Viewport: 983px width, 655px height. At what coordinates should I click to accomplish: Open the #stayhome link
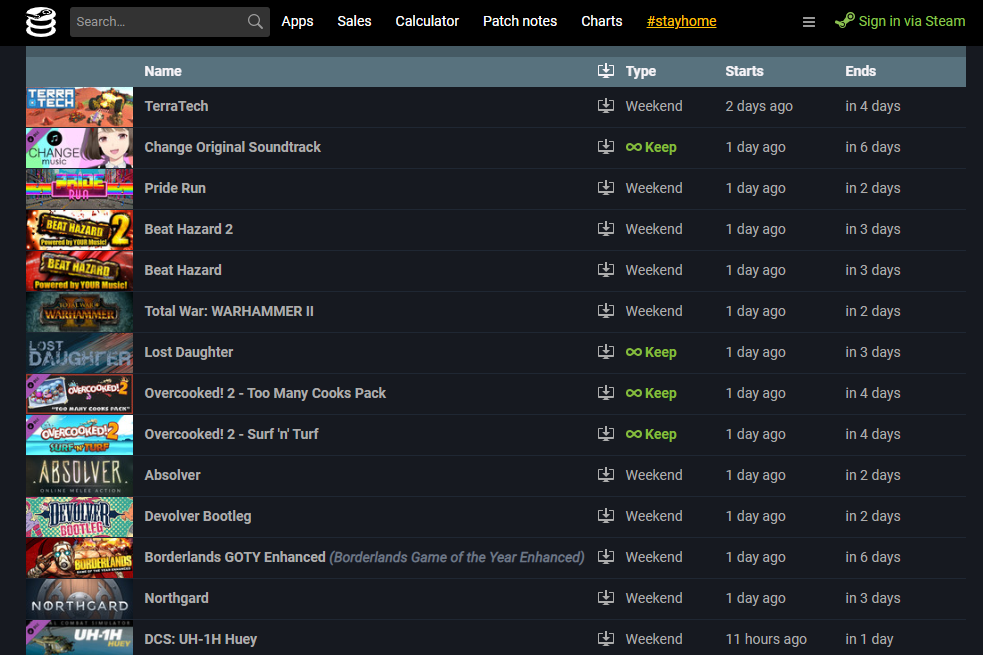click(681, 21)
